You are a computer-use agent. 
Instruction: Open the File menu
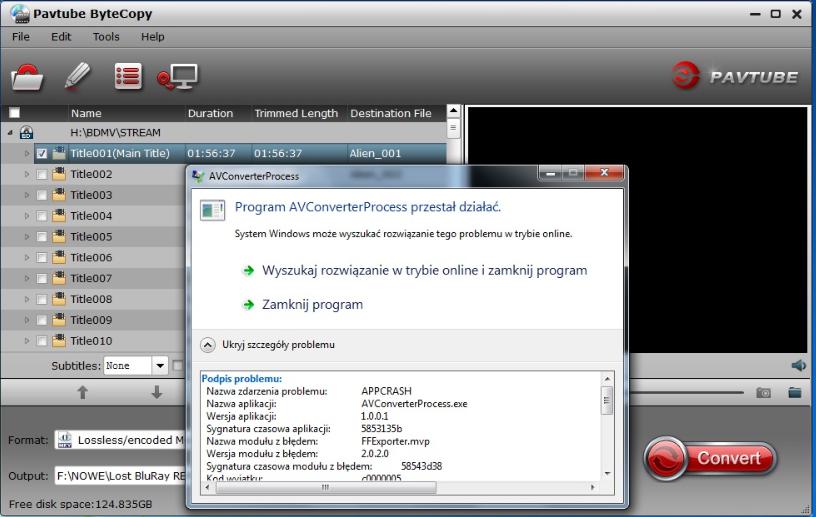[21, 36]
